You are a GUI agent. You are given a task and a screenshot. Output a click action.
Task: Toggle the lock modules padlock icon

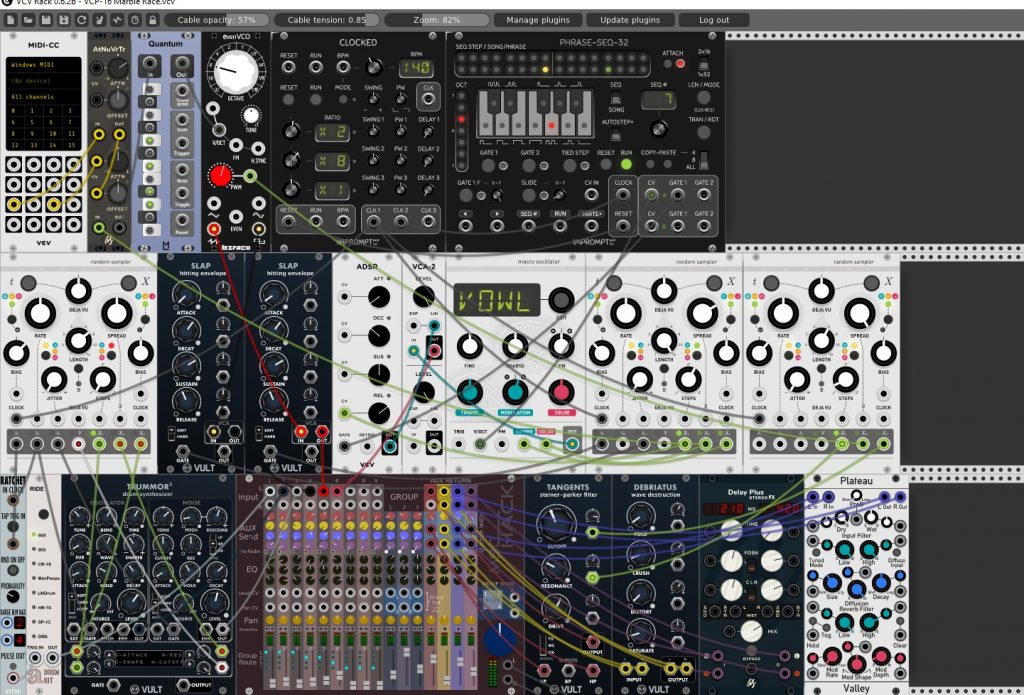point(152,20)
